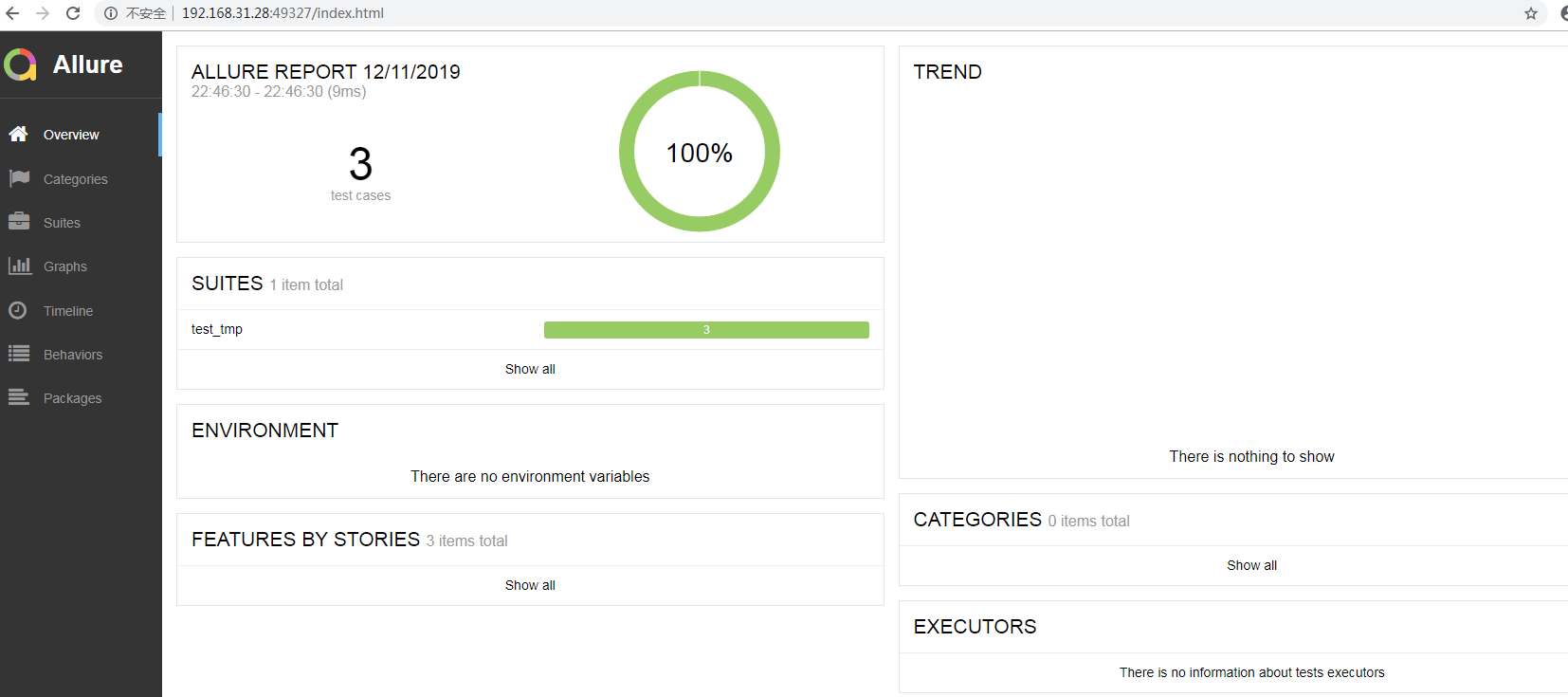
Task: Click the EXECUTORS widget heading
Action: coord(975,627)
